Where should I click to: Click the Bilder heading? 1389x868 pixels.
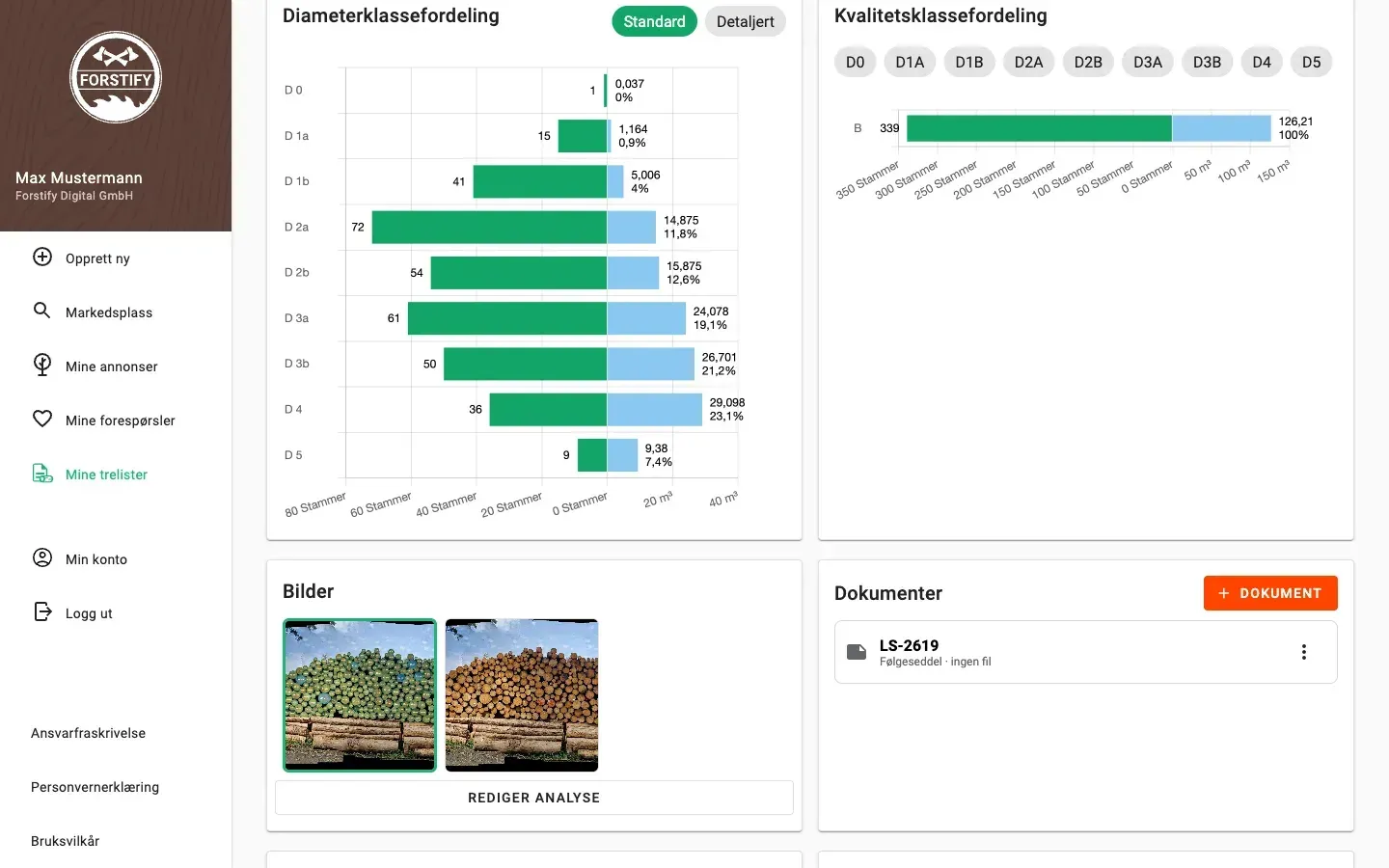(309, 591)
